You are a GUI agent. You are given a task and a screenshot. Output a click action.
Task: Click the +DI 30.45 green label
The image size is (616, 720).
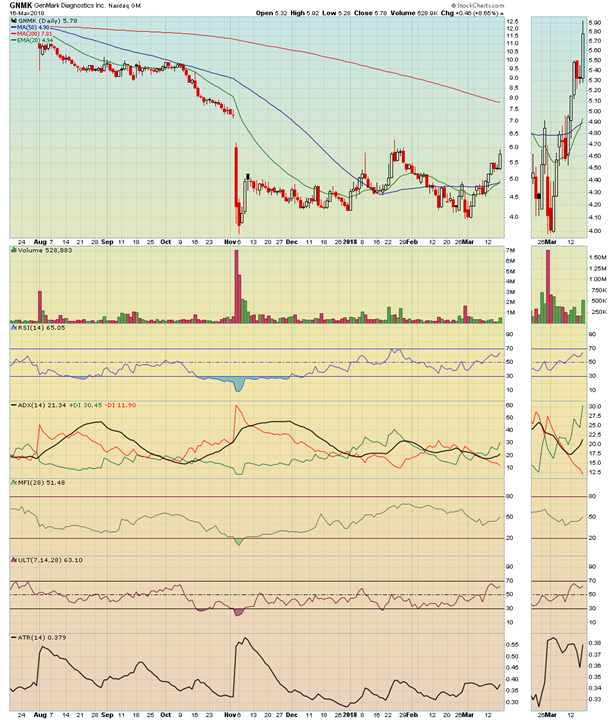(x=85, y=405)
